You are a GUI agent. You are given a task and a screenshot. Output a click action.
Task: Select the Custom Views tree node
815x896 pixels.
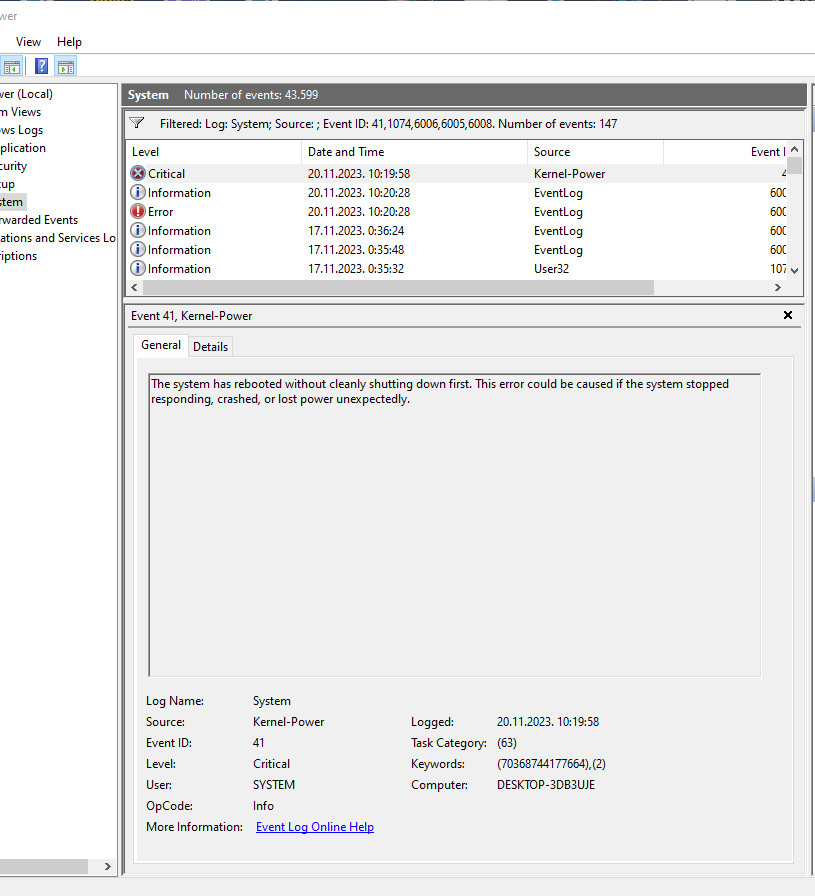coord(21,112)
